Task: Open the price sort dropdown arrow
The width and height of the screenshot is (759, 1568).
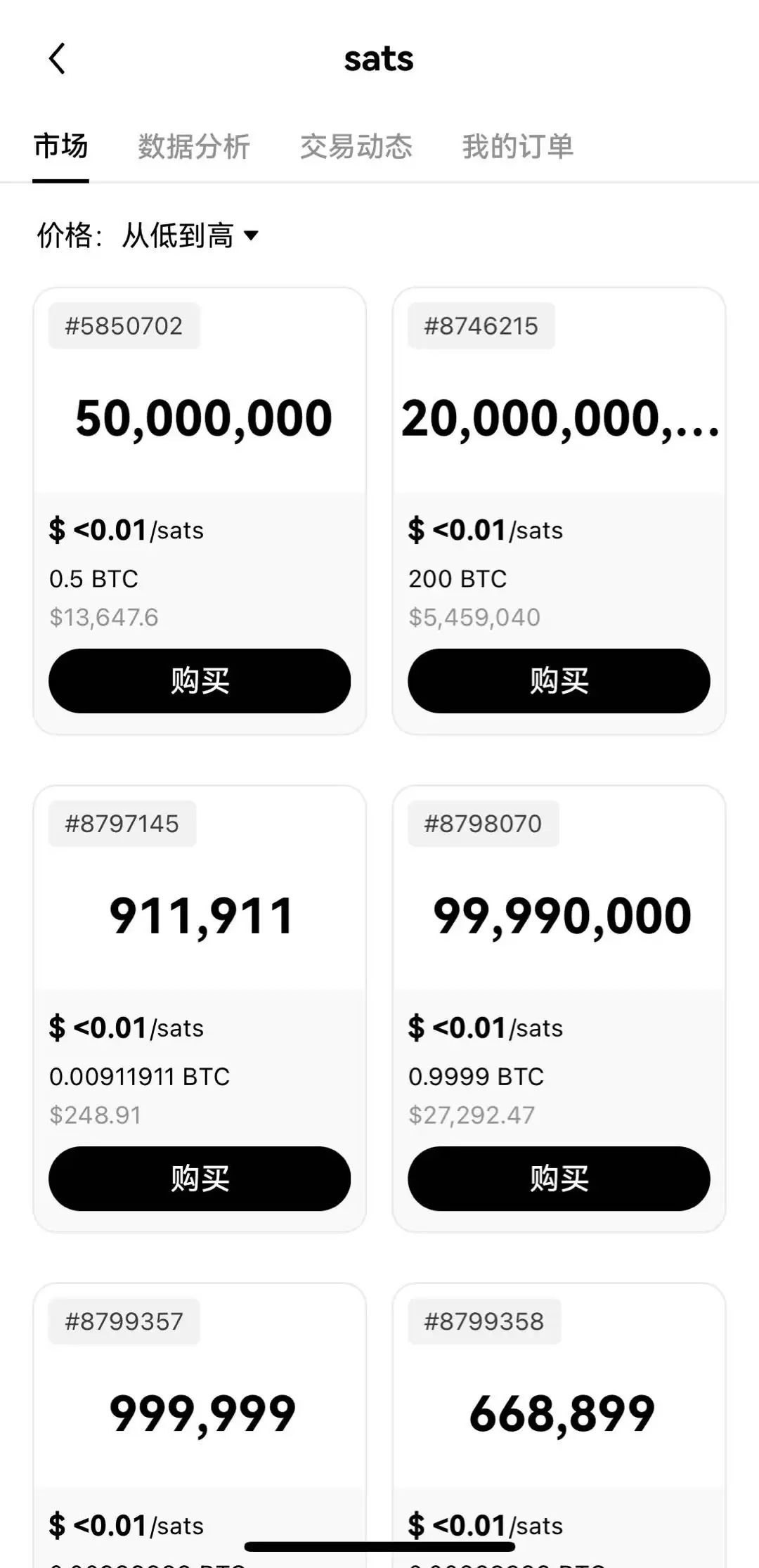Action: point(251,235)
